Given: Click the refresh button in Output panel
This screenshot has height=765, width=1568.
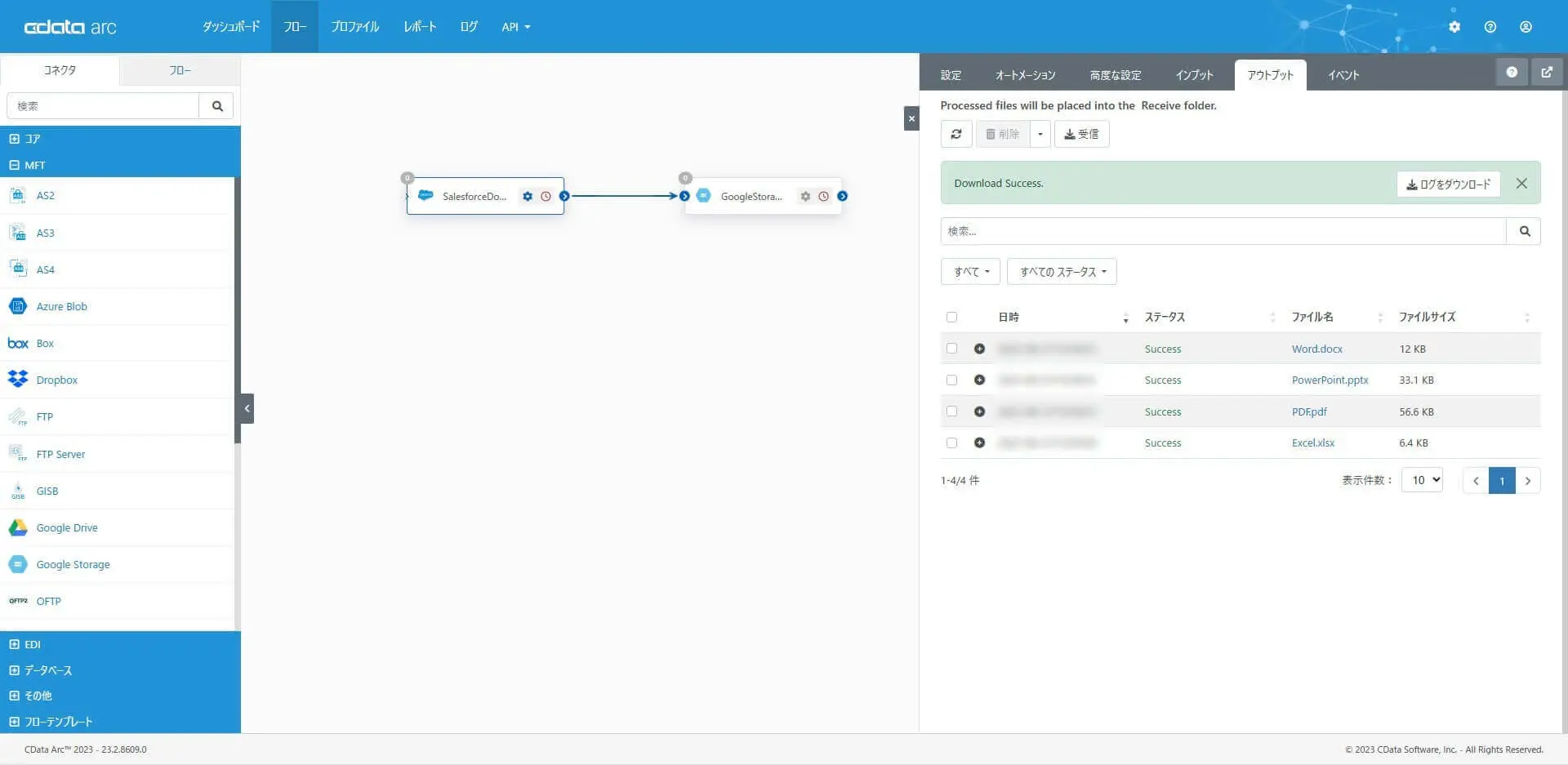Looking at the screenshot, I should coord(956,134).
